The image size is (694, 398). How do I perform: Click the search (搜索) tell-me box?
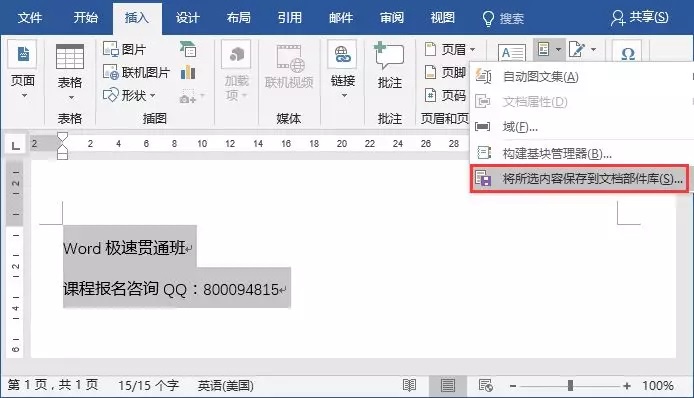coord(503,18)
